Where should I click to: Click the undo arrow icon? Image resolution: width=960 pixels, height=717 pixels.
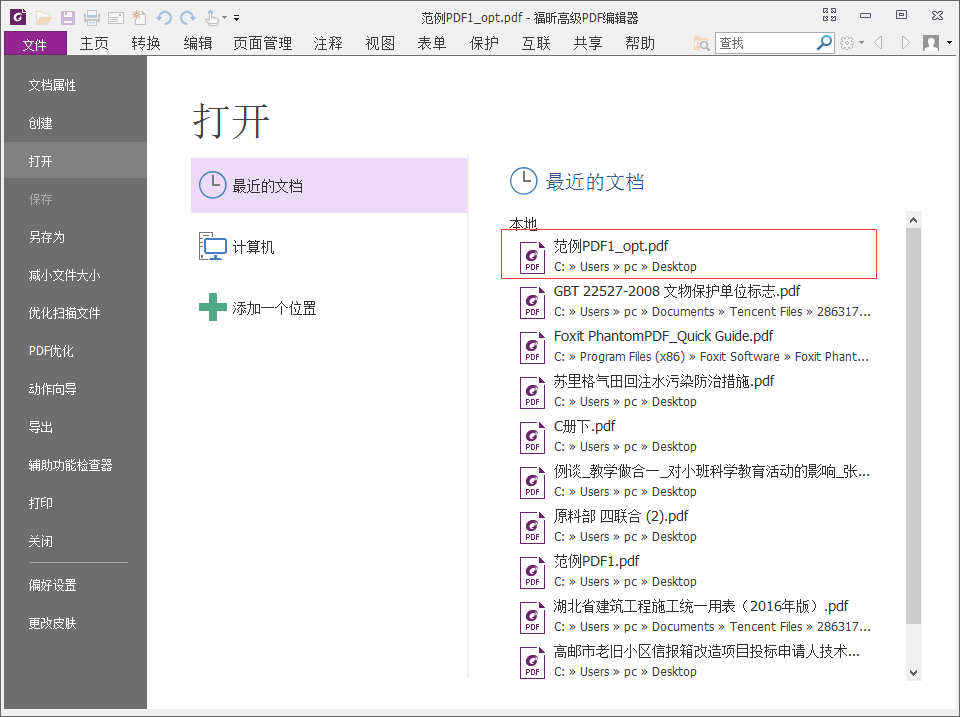(163, 18)
